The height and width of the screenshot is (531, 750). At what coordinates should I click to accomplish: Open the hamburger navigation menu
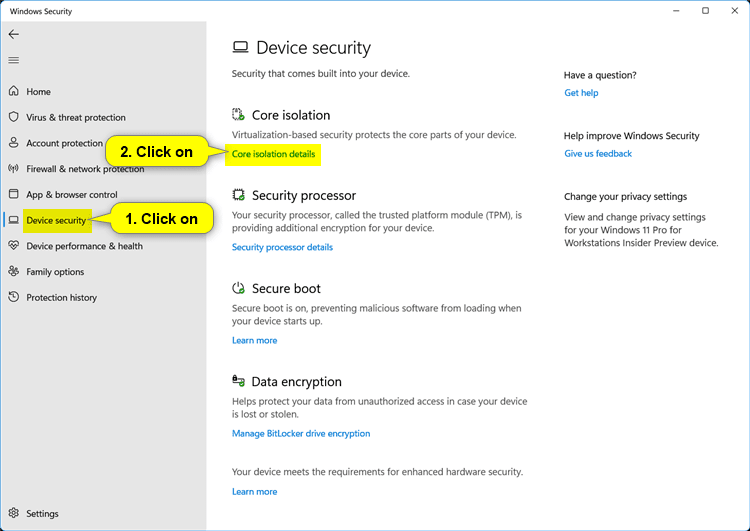pos(14,60)
